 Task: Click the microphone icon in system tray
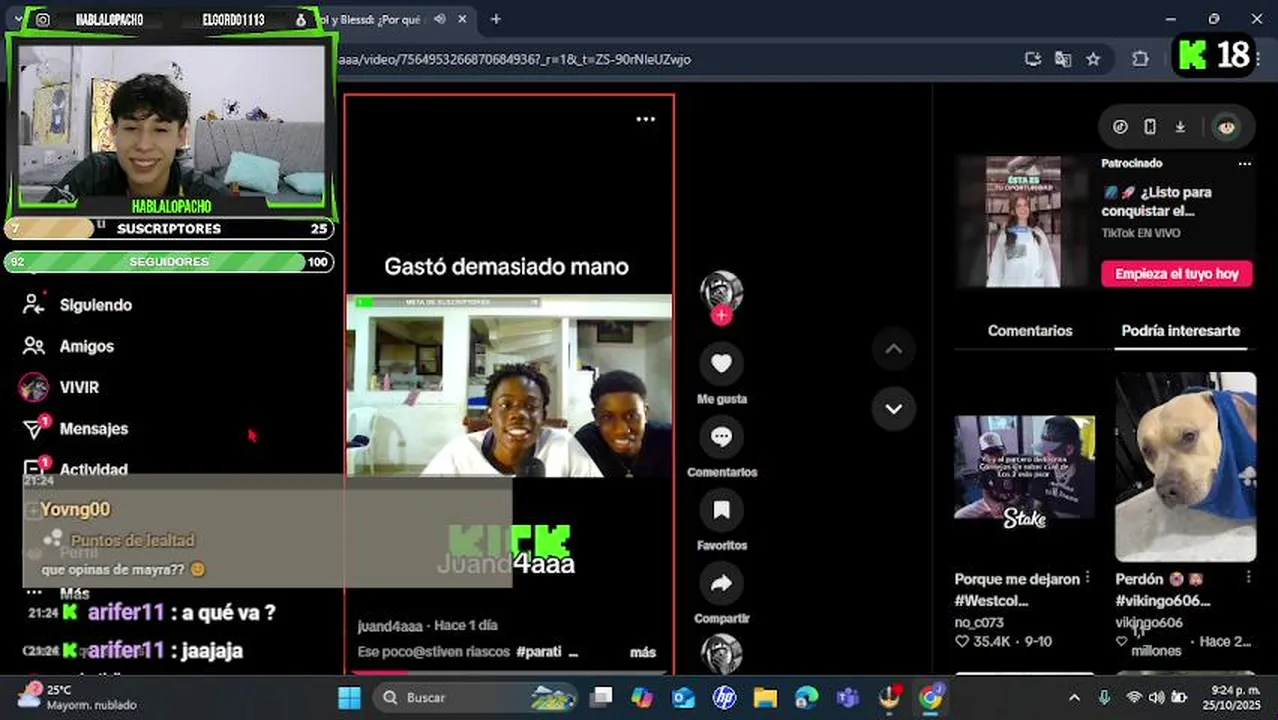click(x=1104, y=697)
